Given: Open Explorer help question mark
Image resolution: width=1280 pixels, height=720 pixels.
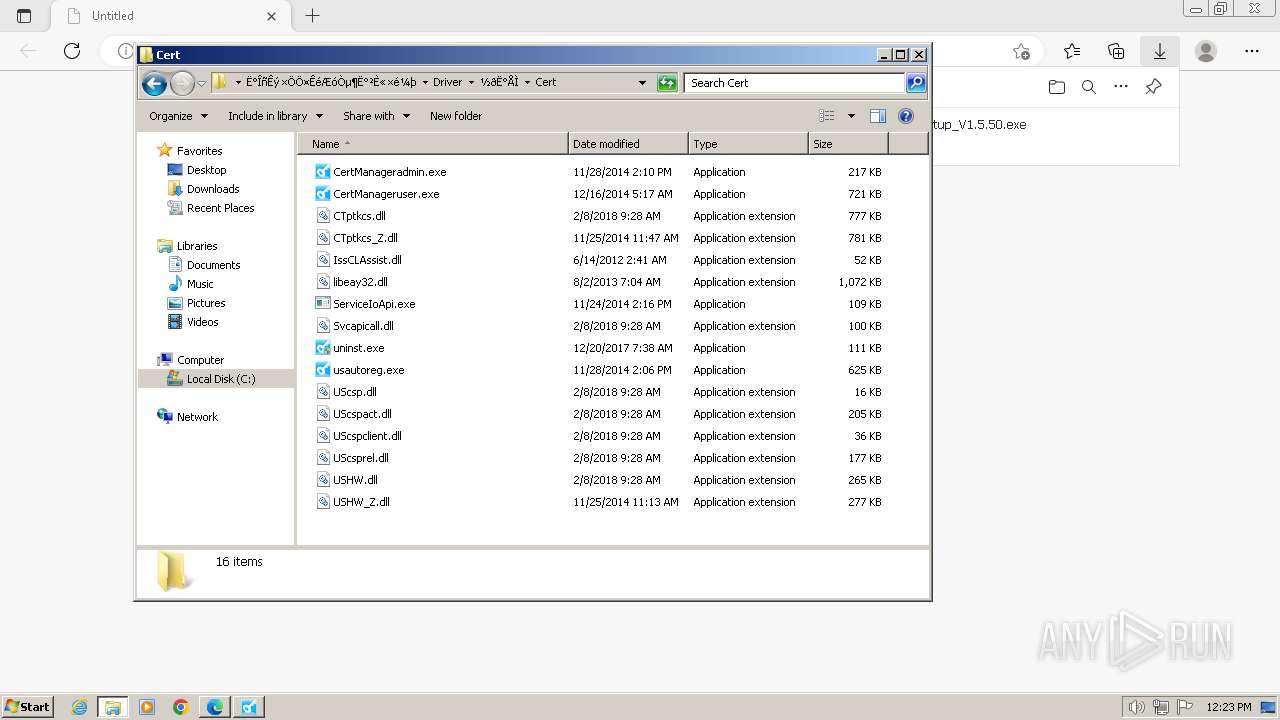Looking at the screenshot, I should tap(906, 116).
